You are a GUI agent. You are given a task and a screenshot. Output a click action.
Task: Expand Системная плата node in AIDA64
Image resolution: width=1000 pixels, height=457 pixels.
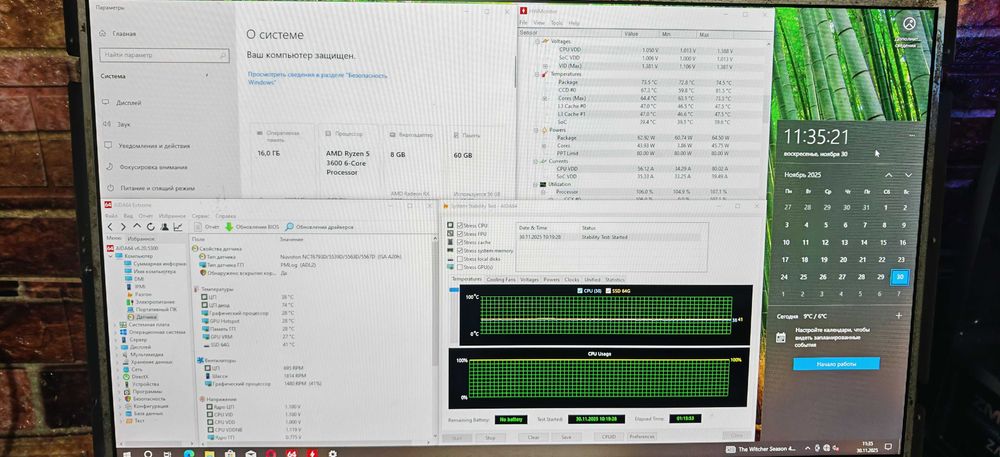pyautogui.click(x=115, y=324)
